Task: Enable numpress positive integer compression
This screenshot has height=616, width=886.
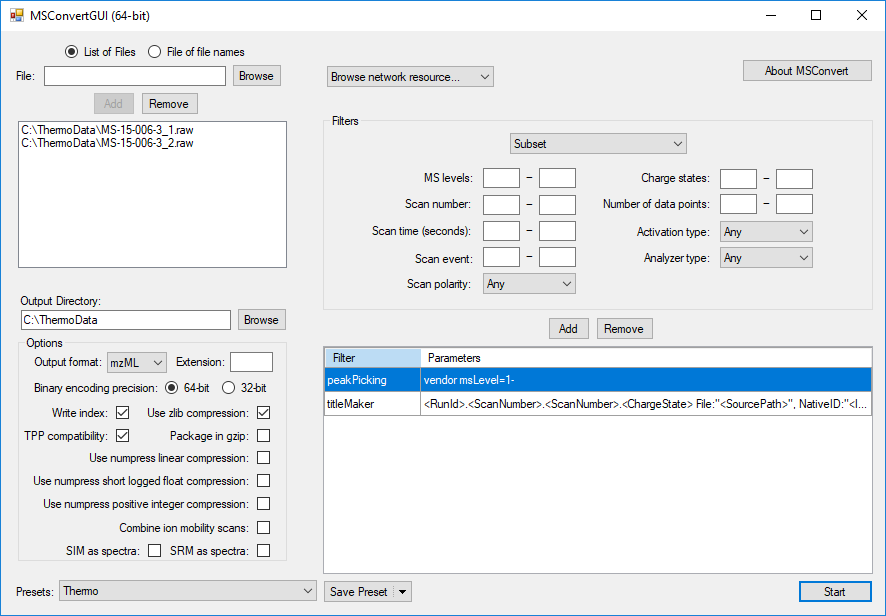Action: (x=263, y=504)
